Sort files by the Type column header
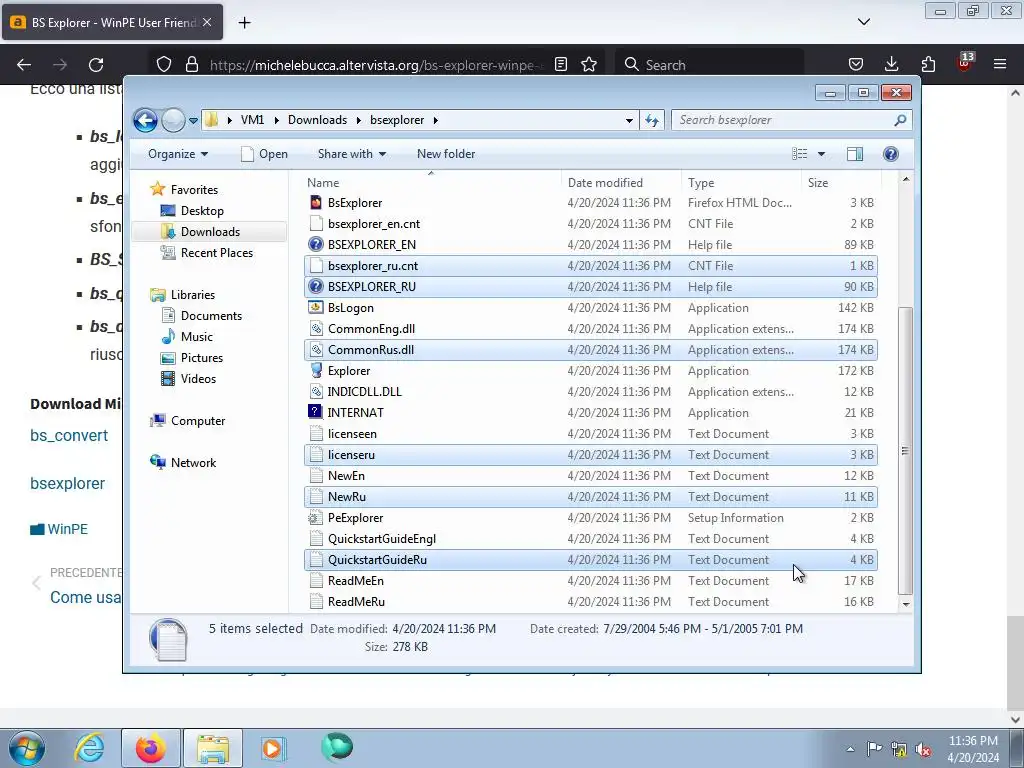Viewport: 1024px width, 768px height. [741, 183]
